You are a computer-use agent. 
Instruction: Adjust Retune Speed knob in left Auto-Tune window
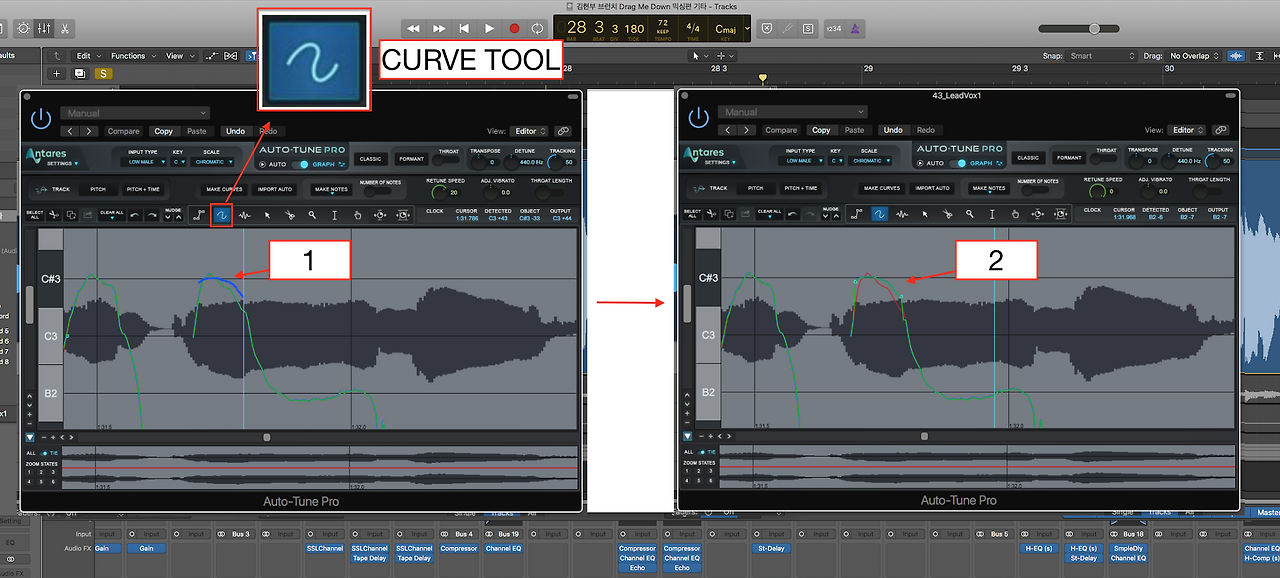point(440,192)
